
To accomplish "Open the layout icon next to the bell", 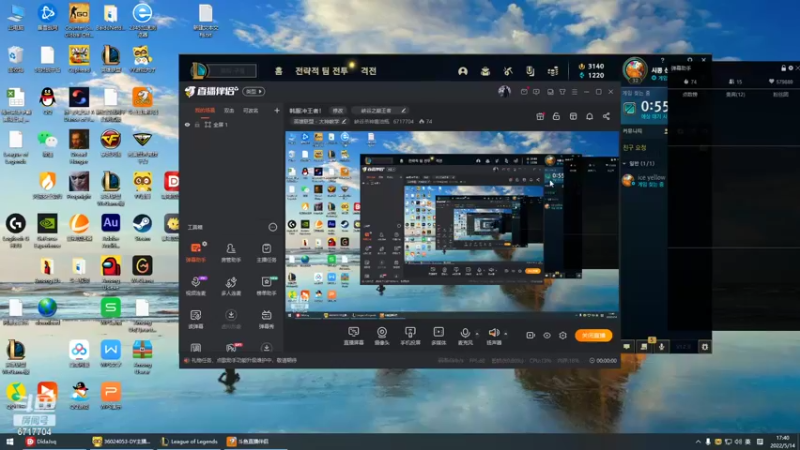I will coord(573,116).
